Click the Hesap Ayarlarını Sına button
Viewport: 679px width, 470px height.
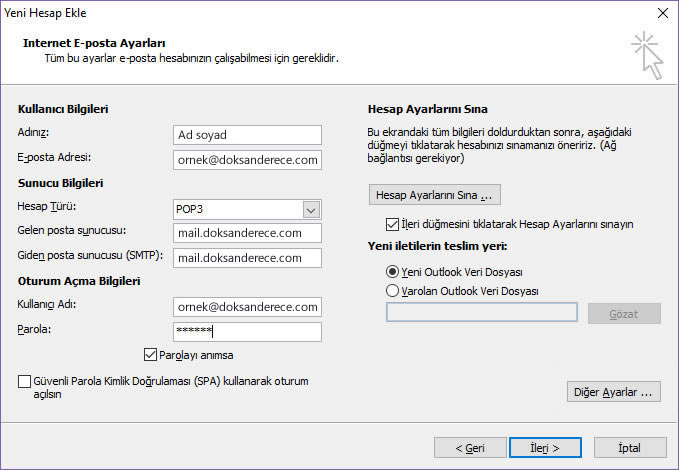click(435, 195)
